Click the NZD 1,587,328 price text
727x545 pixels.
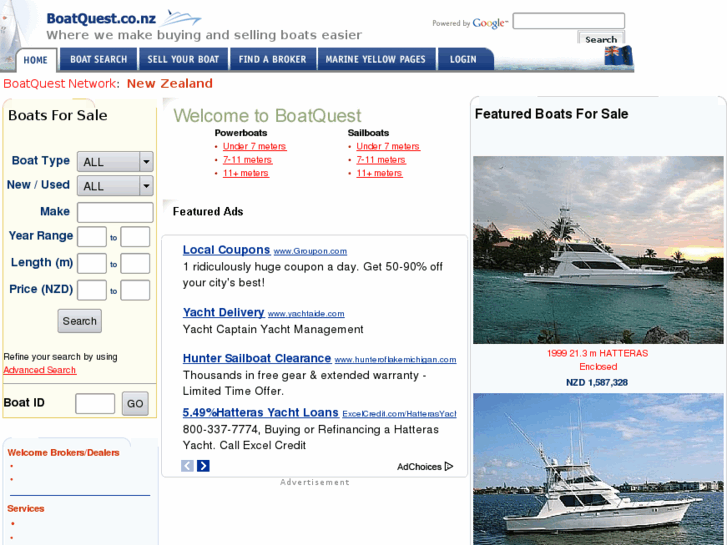pos(597,382)
